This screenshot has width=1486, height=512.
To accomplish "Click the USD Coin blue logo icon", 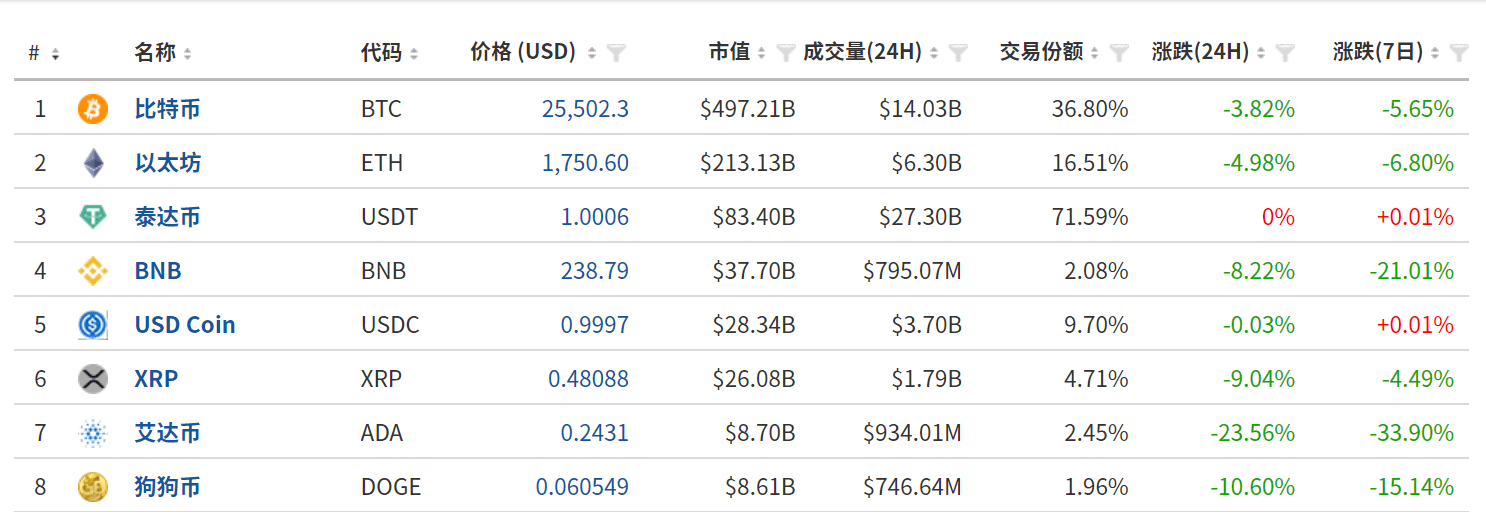I will pos(93,325).
